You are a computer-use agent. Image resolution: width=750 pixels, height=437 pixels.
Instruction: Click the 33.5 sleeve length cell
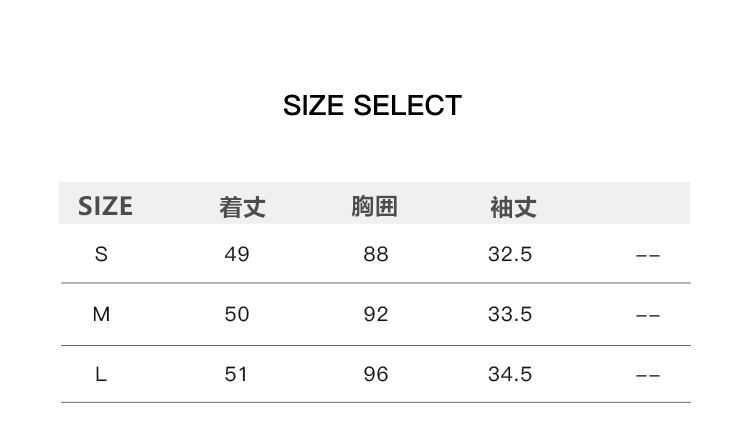coord(510,315)
